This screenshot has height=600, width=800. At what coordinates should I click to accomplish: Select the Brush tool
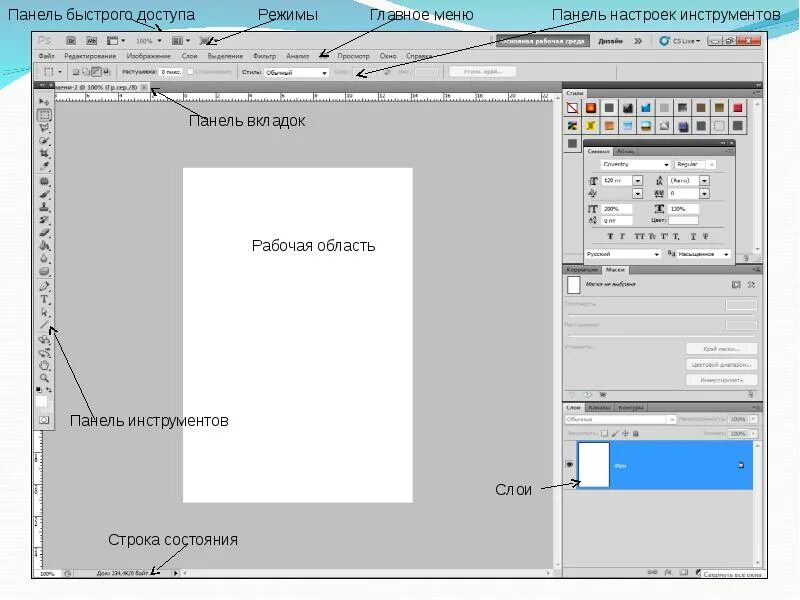(44, 194)
